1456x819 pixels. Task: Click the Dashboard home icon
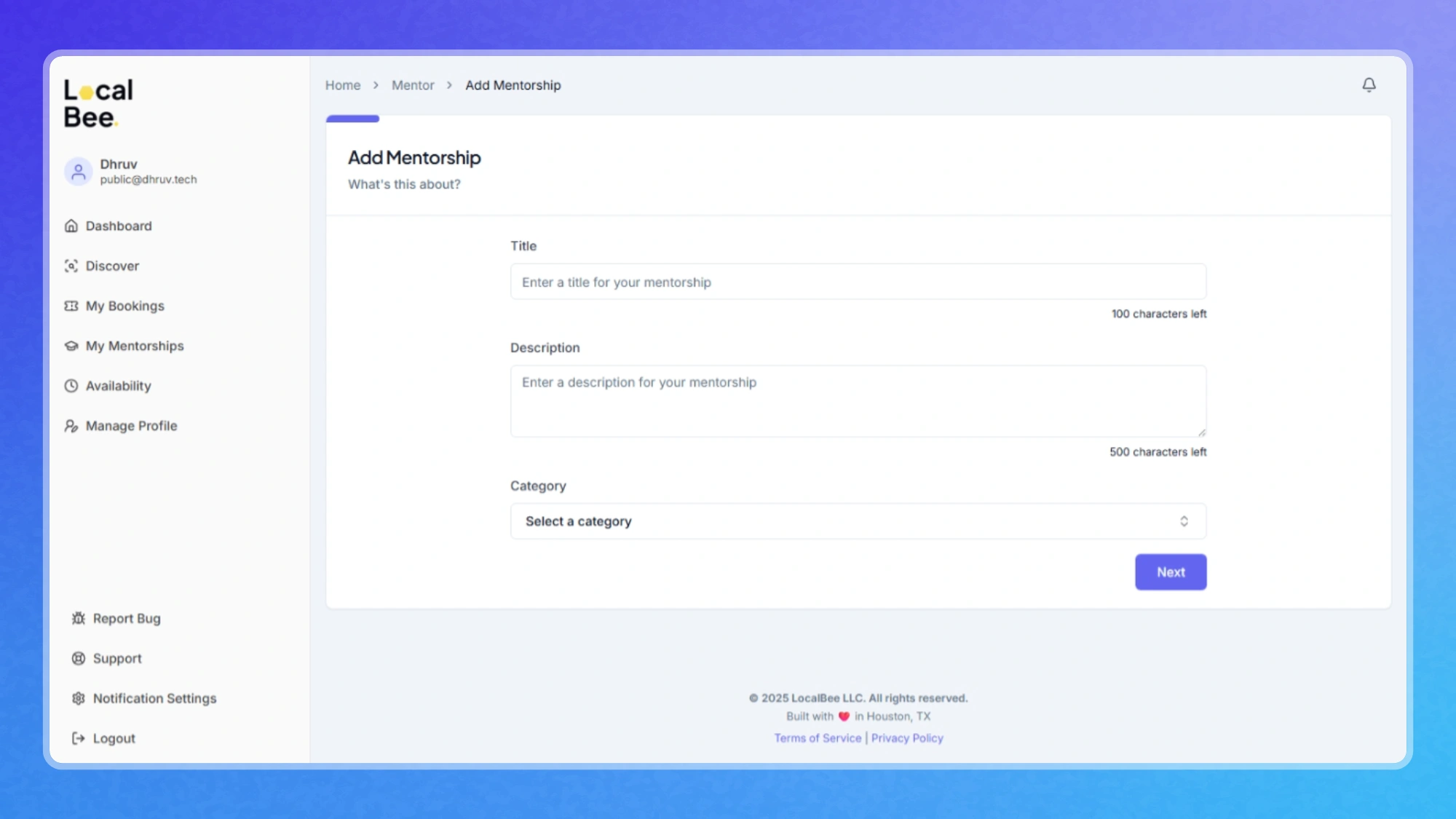pyautogui.click(x=71, y=226)
